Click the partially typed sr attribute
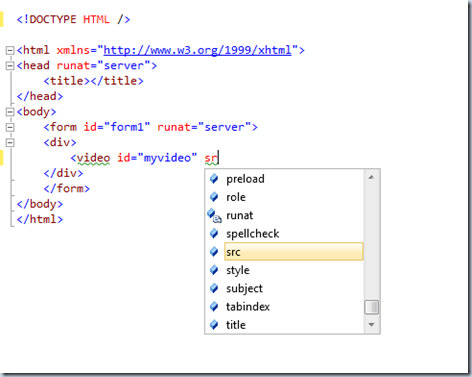Image resolution: width=472 pixels, height=377 pixels. click(211, 158)
